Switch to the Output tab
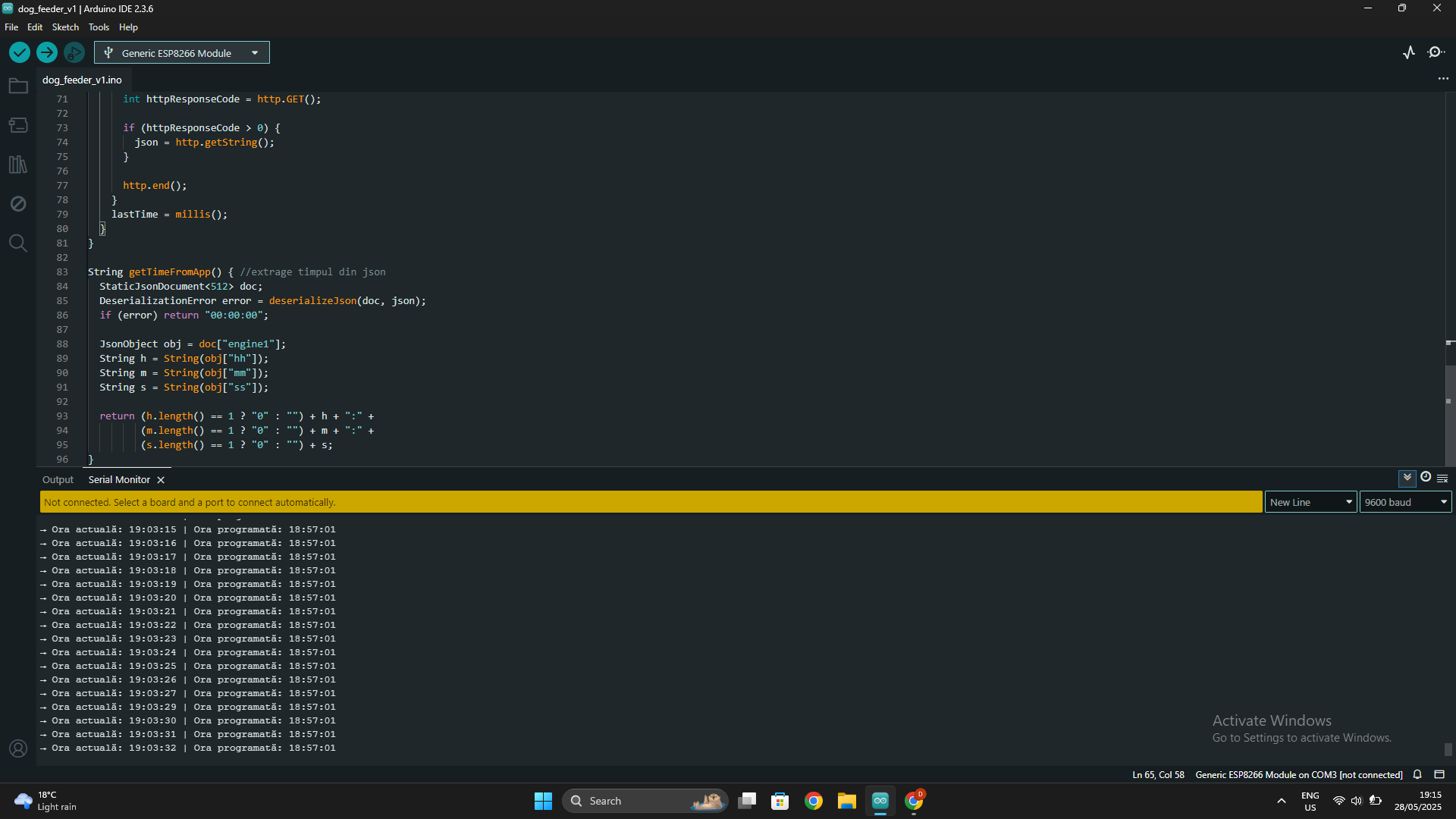The image size is (1456, 819). [x=58, y=480]
